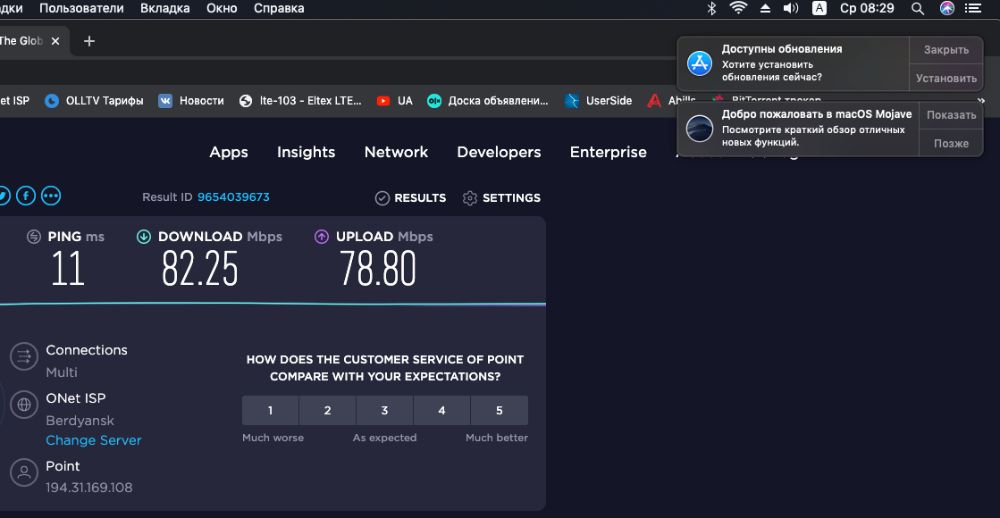Go to Apps in Speedtest navigation
Viewport: 1000px width, 518px height.
pyautogui.click(x=229, y=152)
